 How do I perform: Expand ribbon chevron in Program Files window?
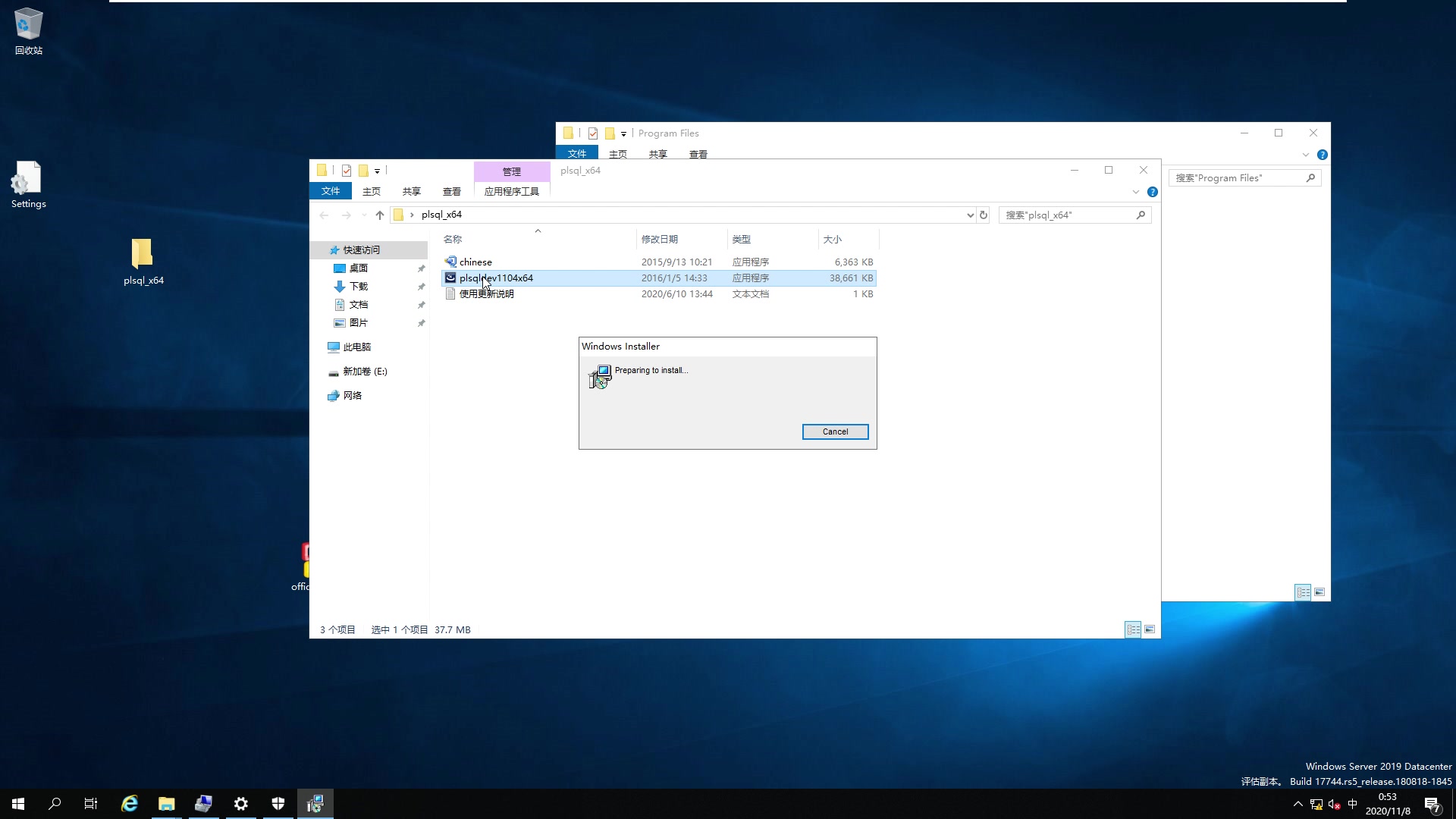point(1306,155)
